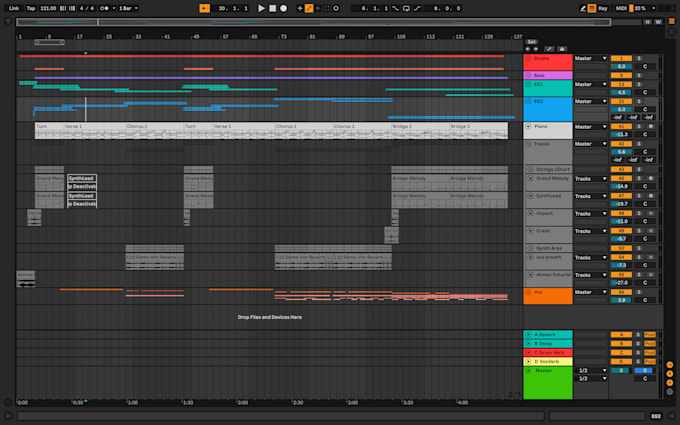Click the Atmos Futurist volume -27.0
This screenshot has width=680, height=425.
pyautogui.click(x=621, y=283)
